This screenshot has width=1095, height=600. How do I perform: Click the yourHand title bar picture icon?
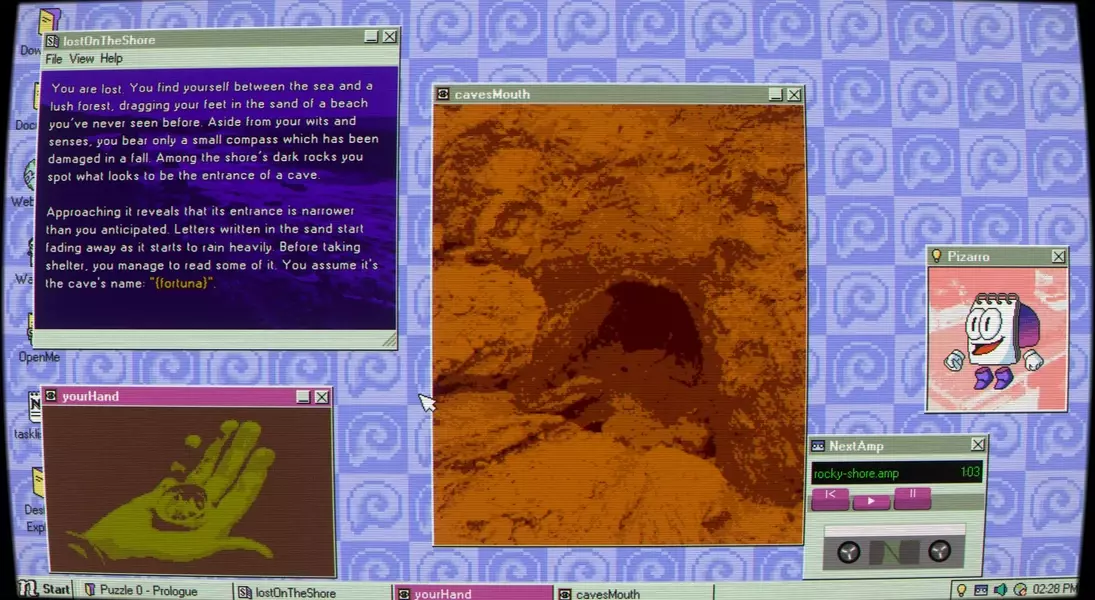[x=51, y=396]
